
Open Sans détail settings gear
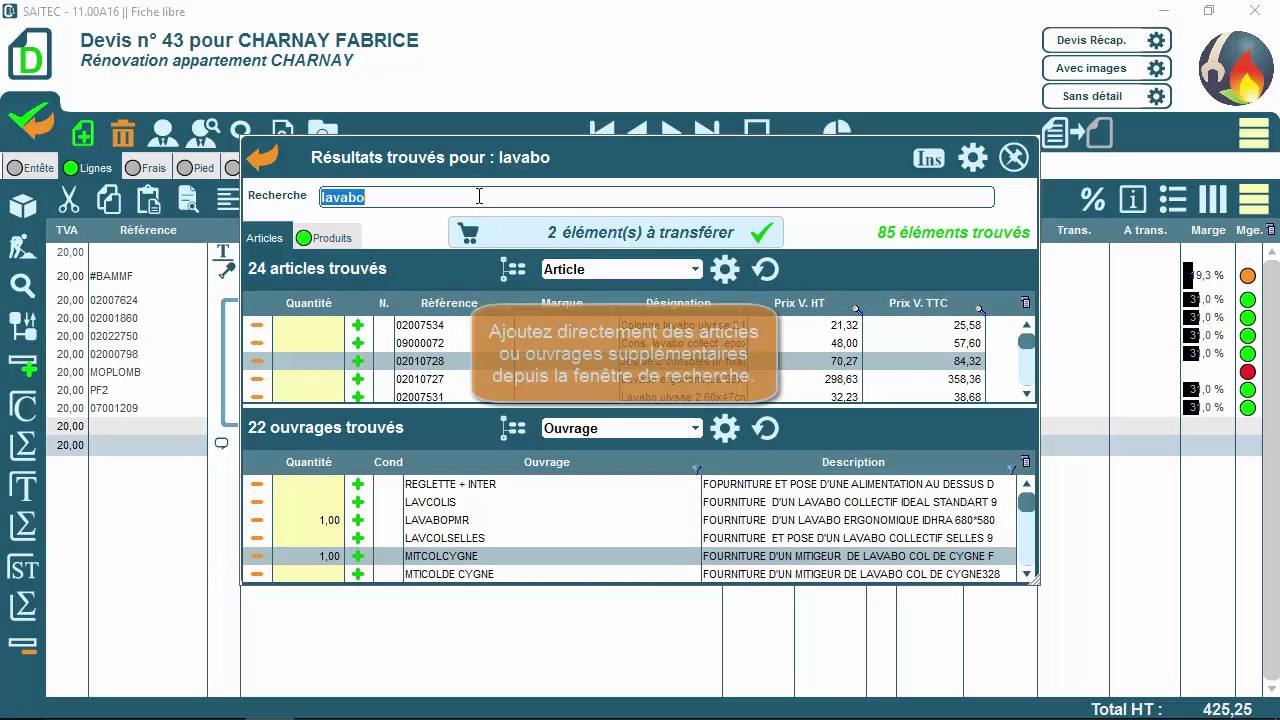point(1156,97)
